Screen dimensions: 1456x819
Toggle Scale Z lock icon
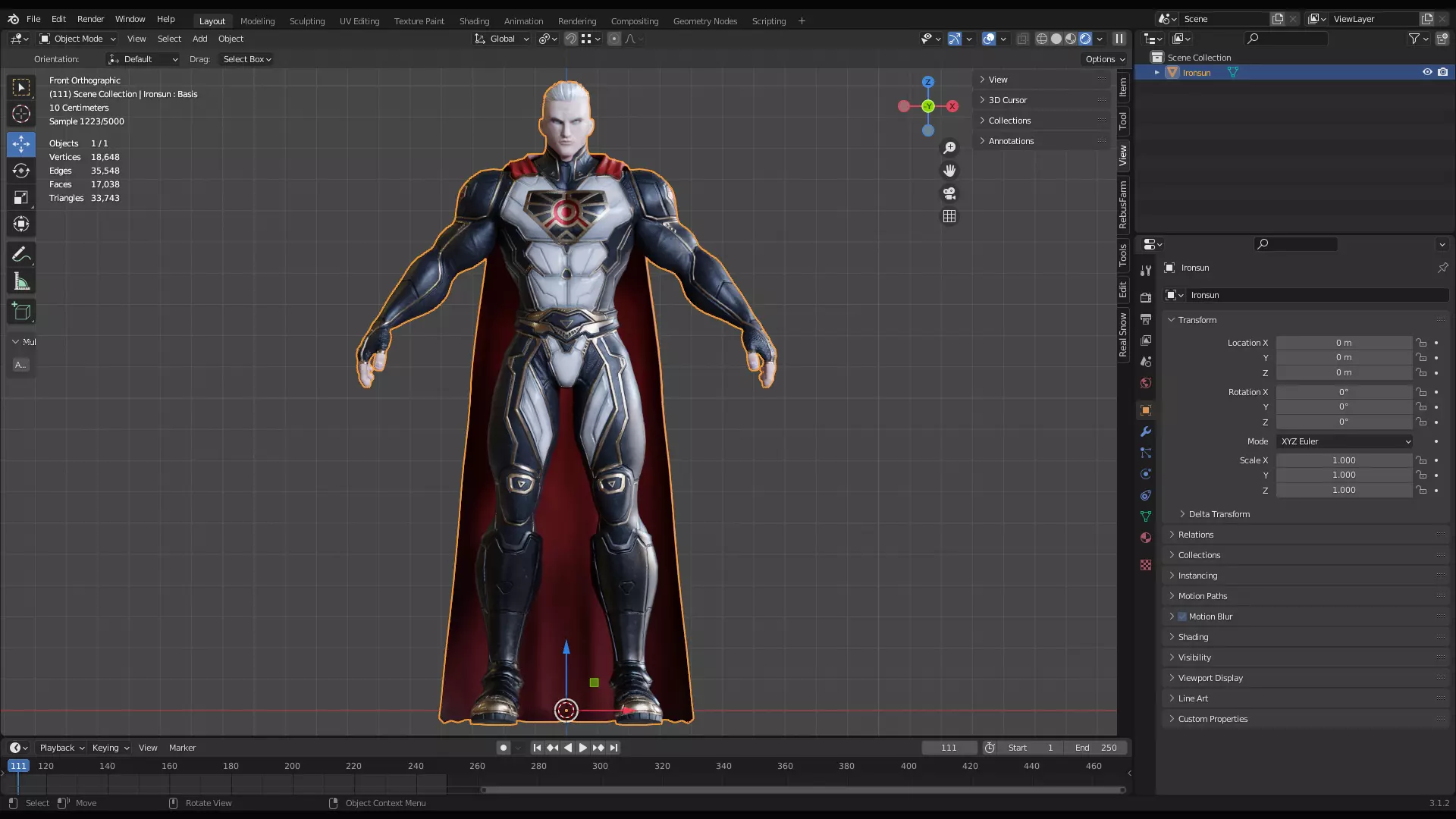tap(1422, 491)
